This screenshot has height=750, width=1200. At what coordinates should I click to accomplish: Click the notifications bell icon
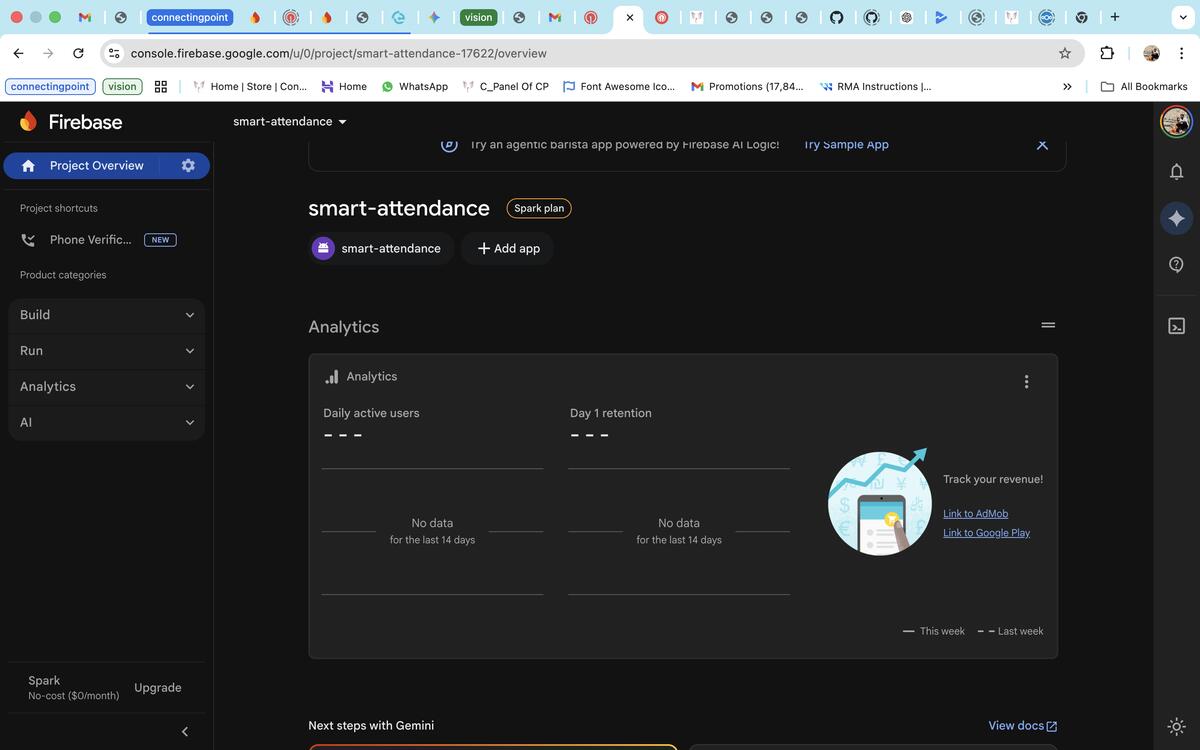(x=1176, y=172)
